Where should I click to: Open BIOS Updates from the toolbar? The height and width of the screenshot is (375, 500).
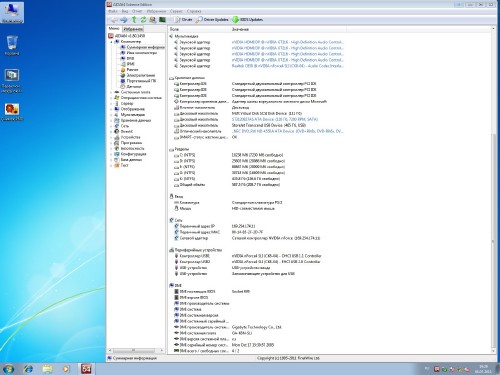click(247, 20)
